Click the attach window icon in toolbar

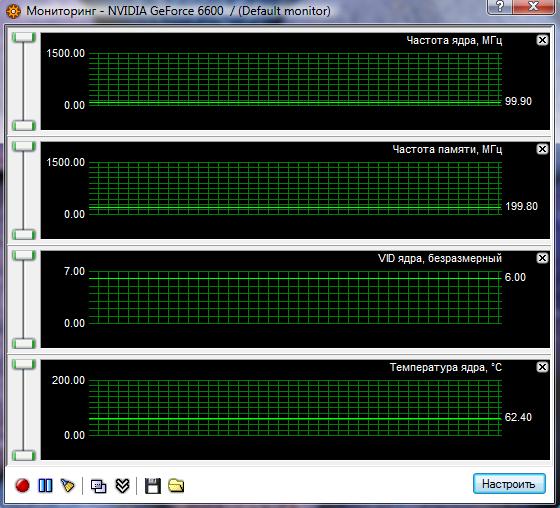click(99, 486)
